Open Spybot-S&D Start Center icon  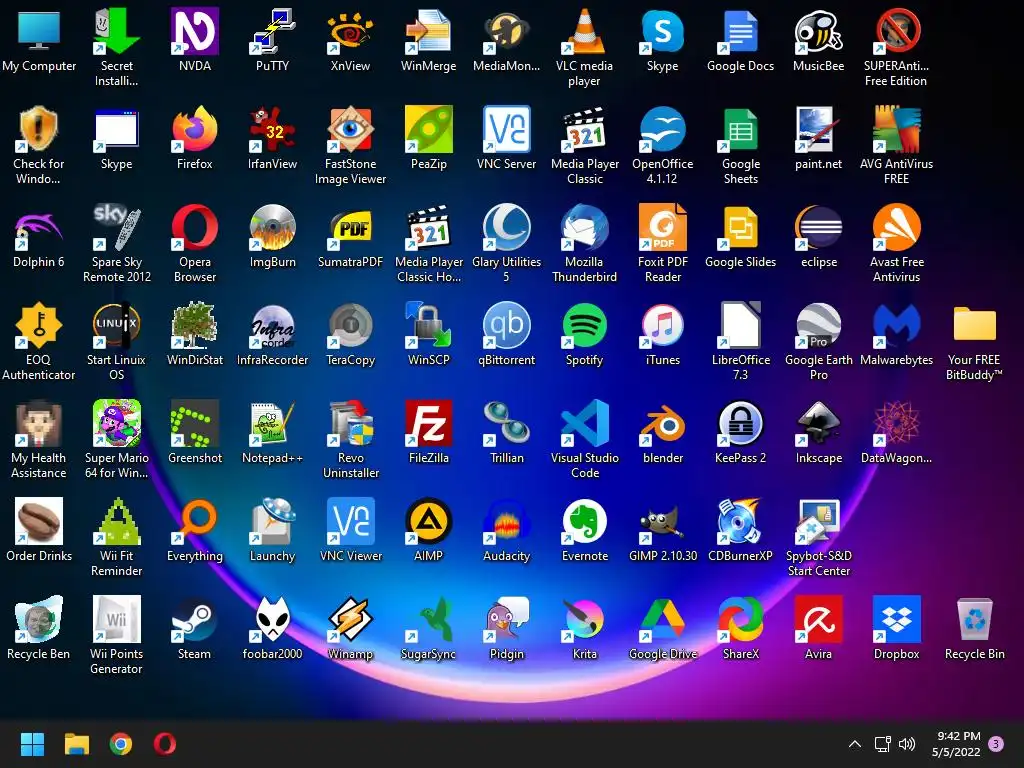818,521
